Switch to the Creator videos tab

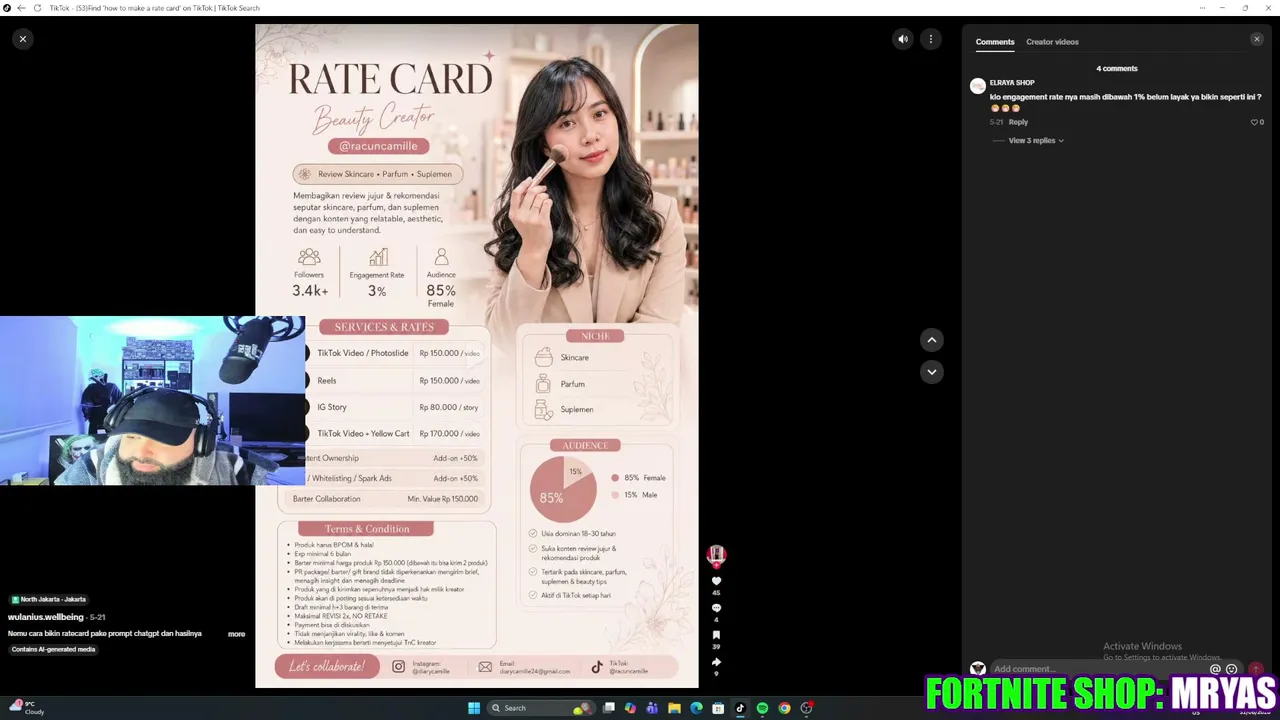coord(1052,42)
